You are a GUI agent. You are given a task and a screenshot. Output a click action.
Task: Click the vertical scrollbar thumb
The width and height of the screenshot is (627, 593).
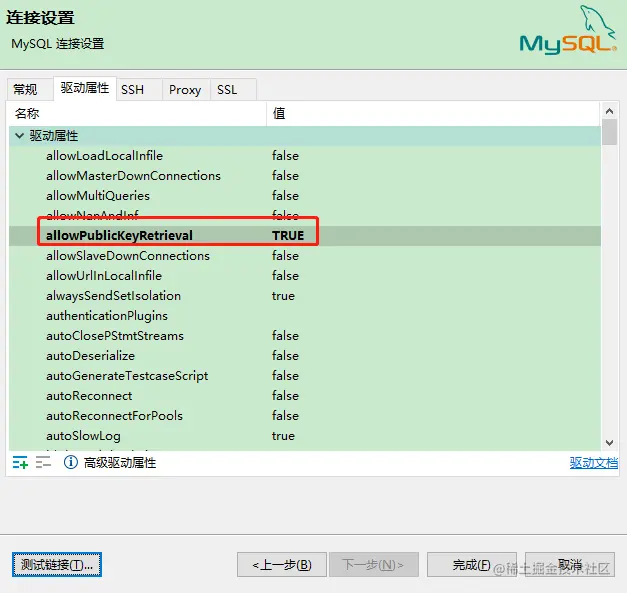click(609, 132)
